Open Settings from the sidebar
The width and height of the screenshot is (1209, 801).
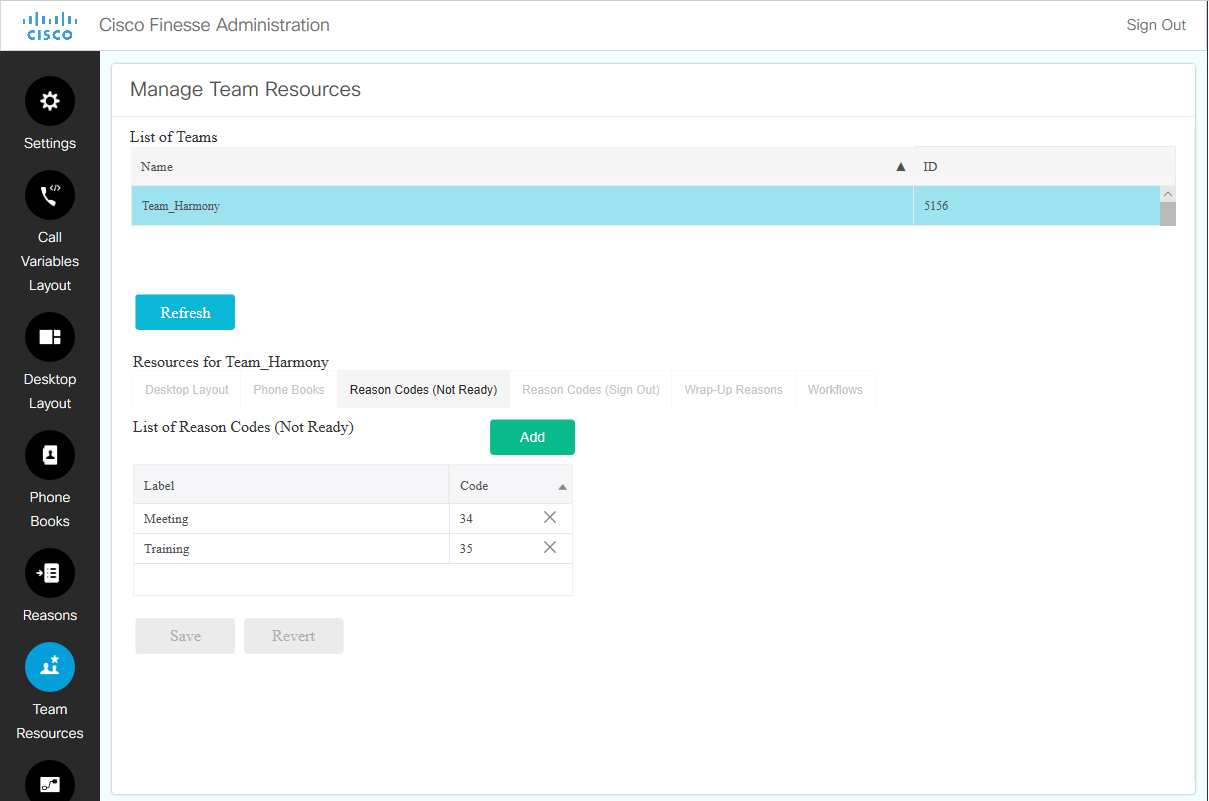click(x=50, y=101)
